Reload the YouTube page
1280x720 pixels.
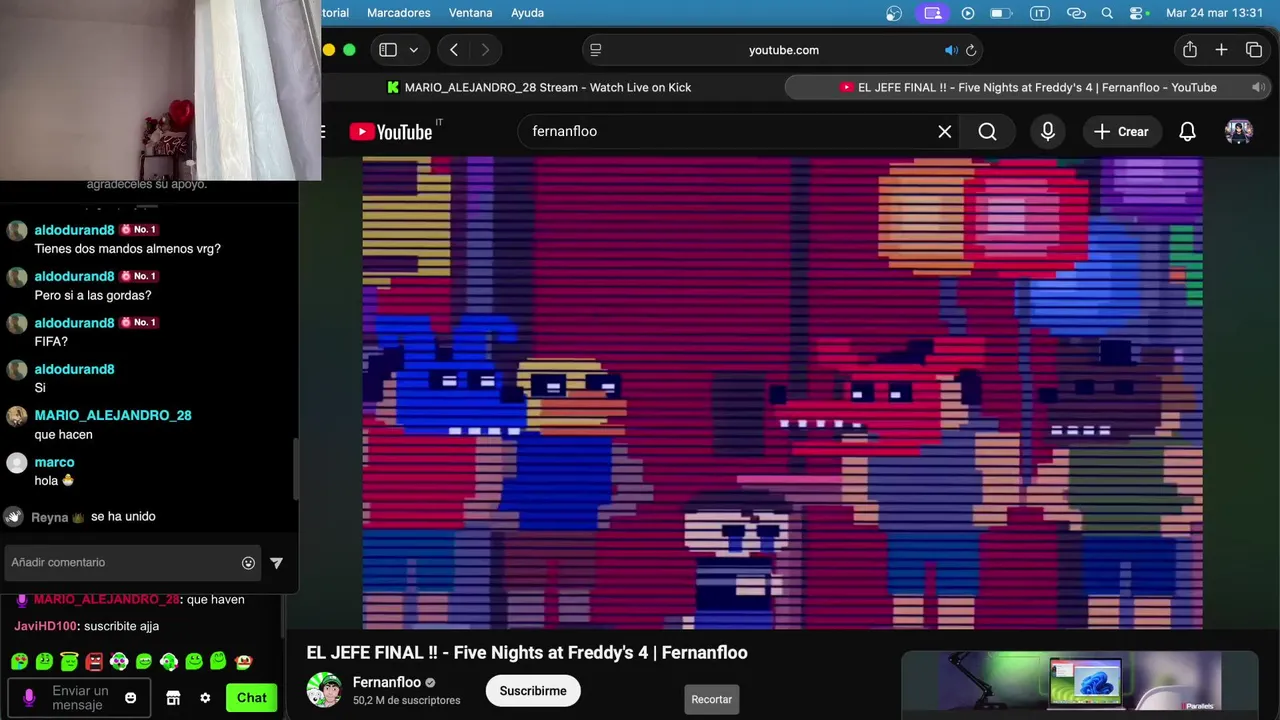971,50
